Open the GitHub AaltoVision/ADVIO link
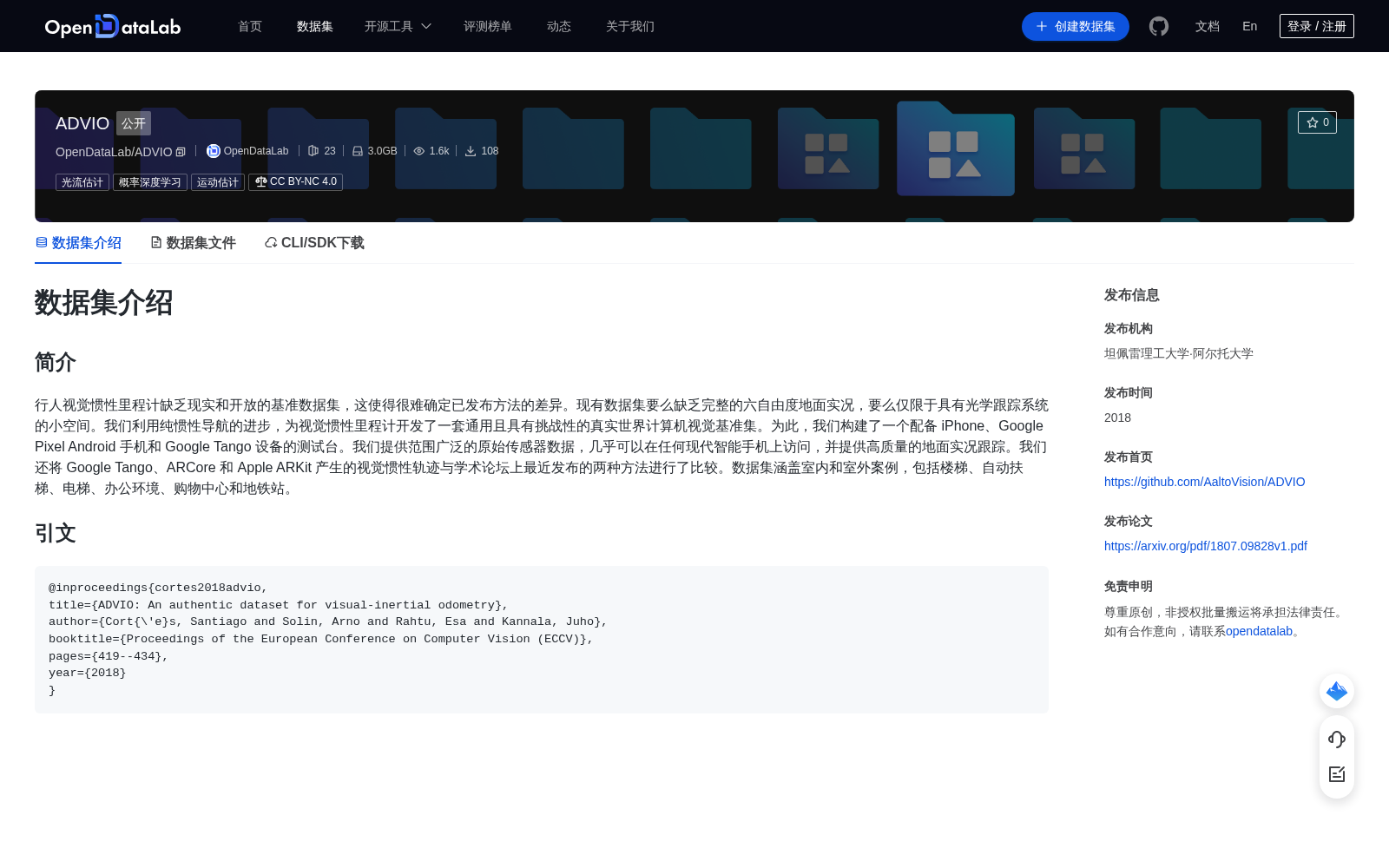The width and height of the screenshot is (1389, 868). tap(1204, 482)
